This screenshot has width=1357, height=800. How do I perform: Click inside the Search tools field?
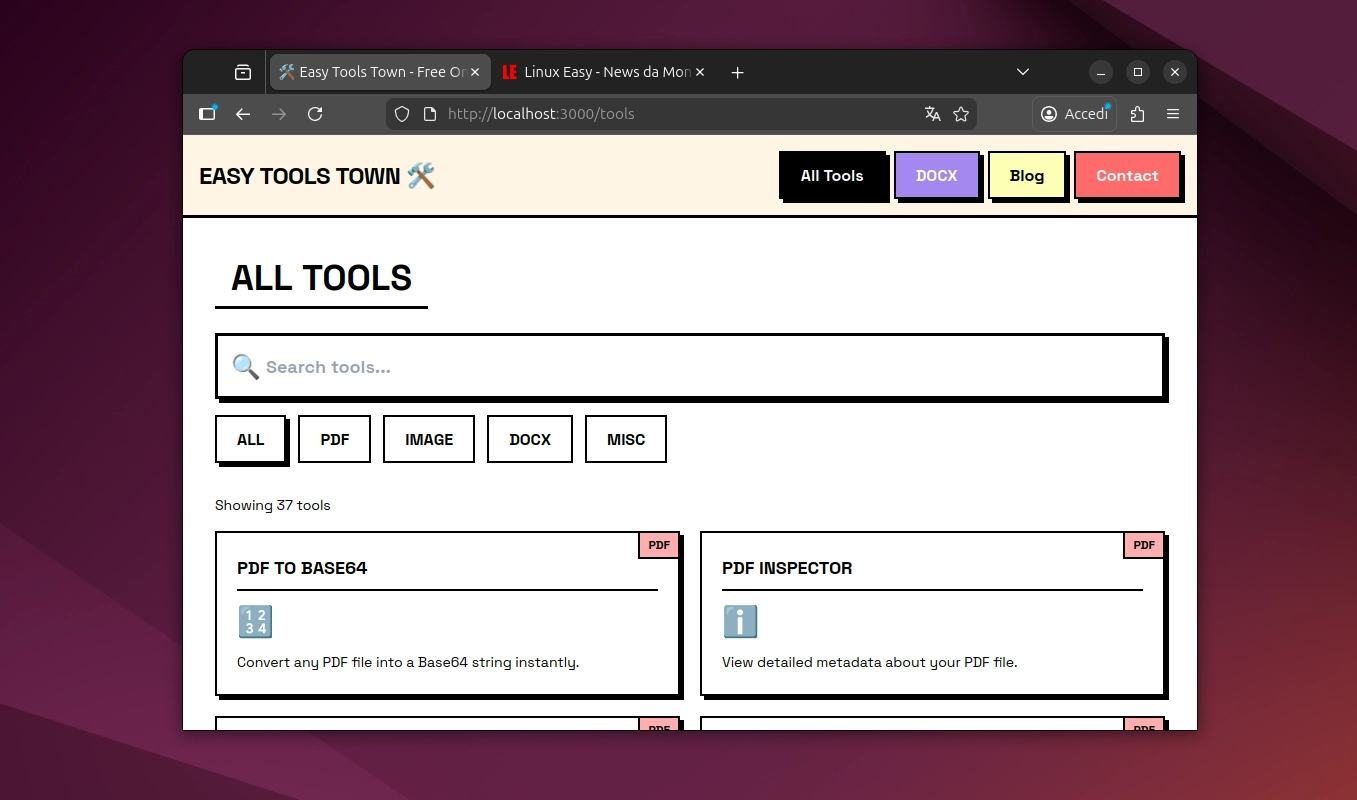pyautogui.click(x=600, y=367)
